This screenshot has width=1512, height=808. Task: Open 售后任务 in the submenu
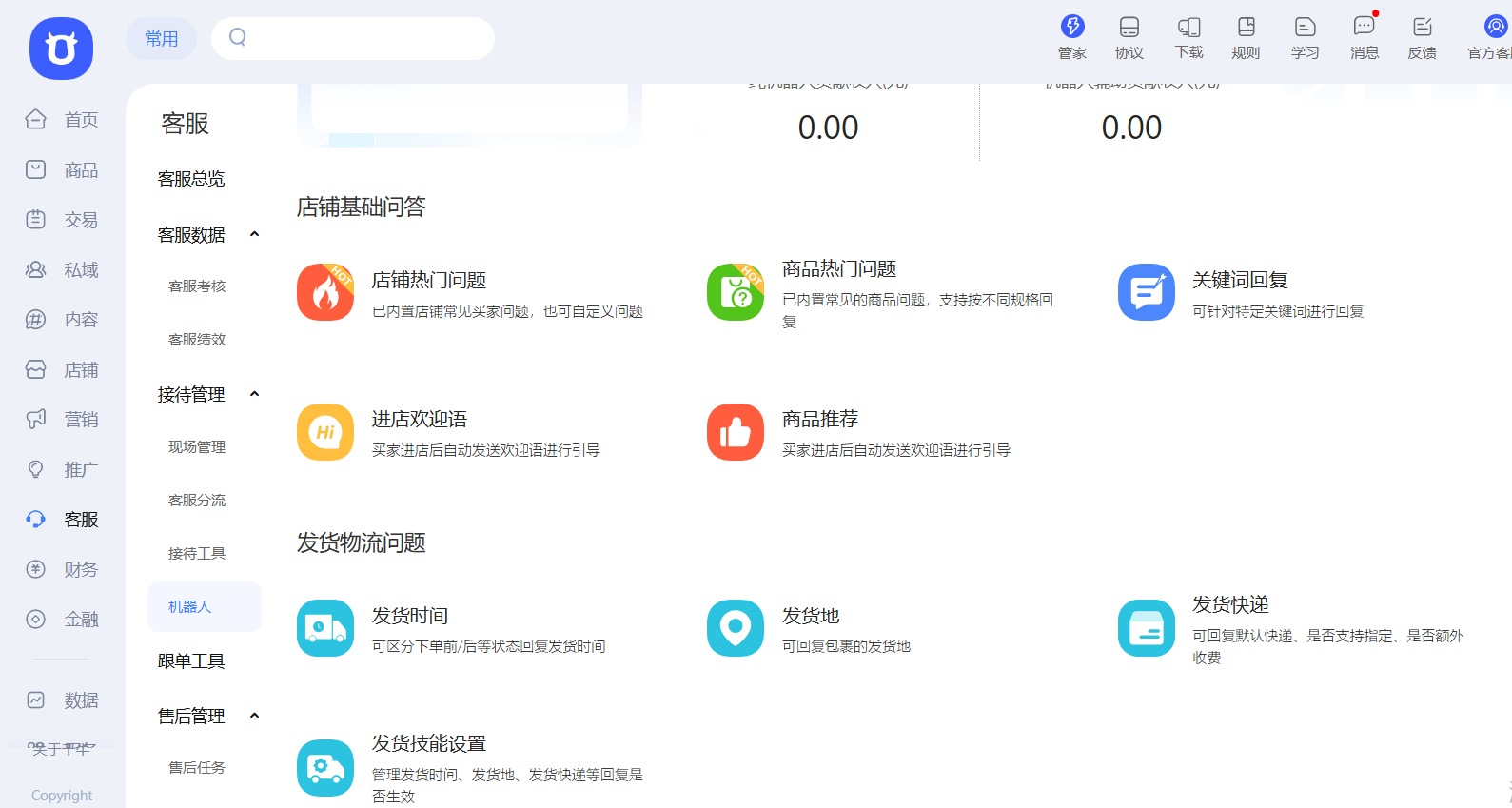coord(197,768)
